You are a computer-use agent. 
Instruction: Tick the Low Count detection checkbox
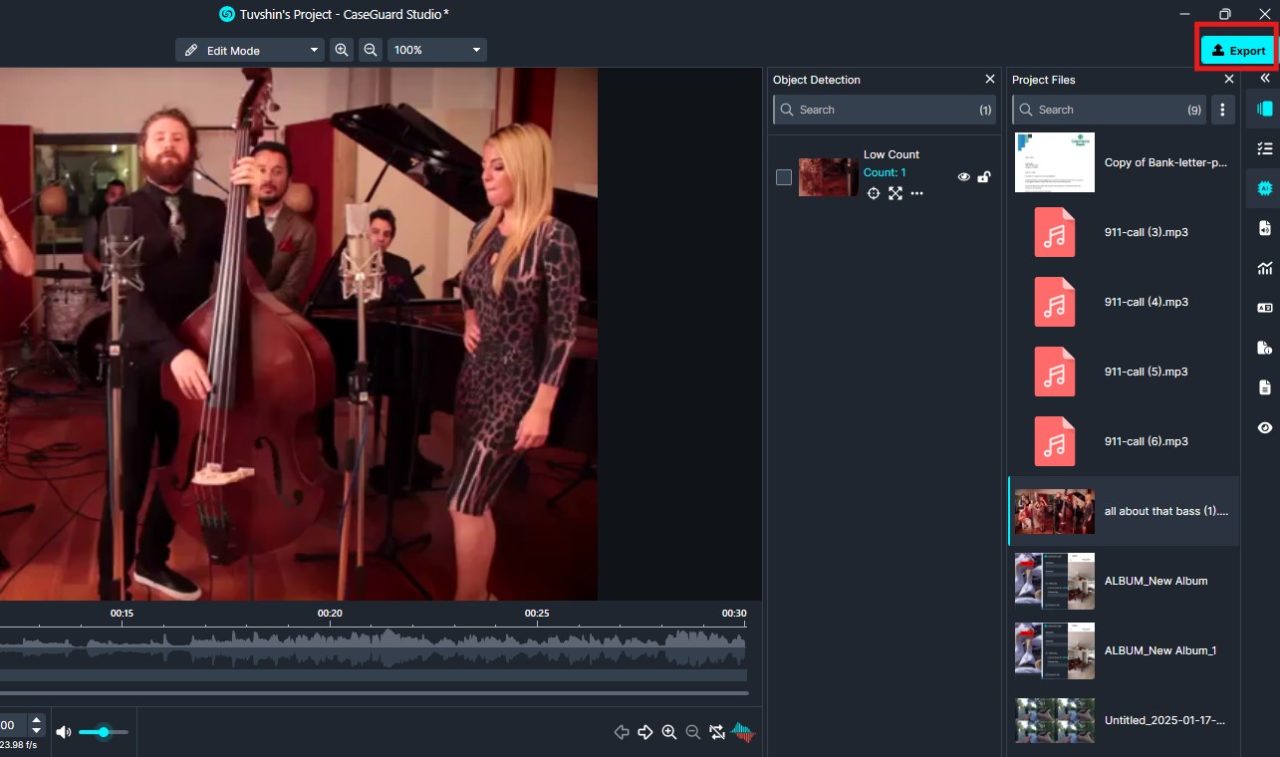pos(784,177)
